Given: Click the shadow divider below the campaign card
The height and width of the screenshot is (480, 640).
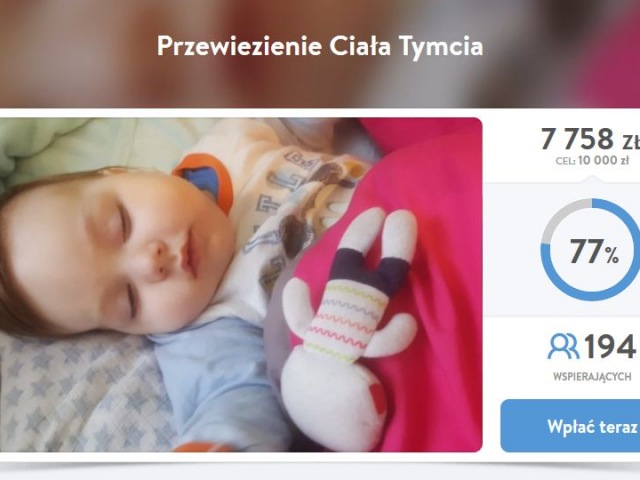Looking at the screenshot, I should click(320, 465).
